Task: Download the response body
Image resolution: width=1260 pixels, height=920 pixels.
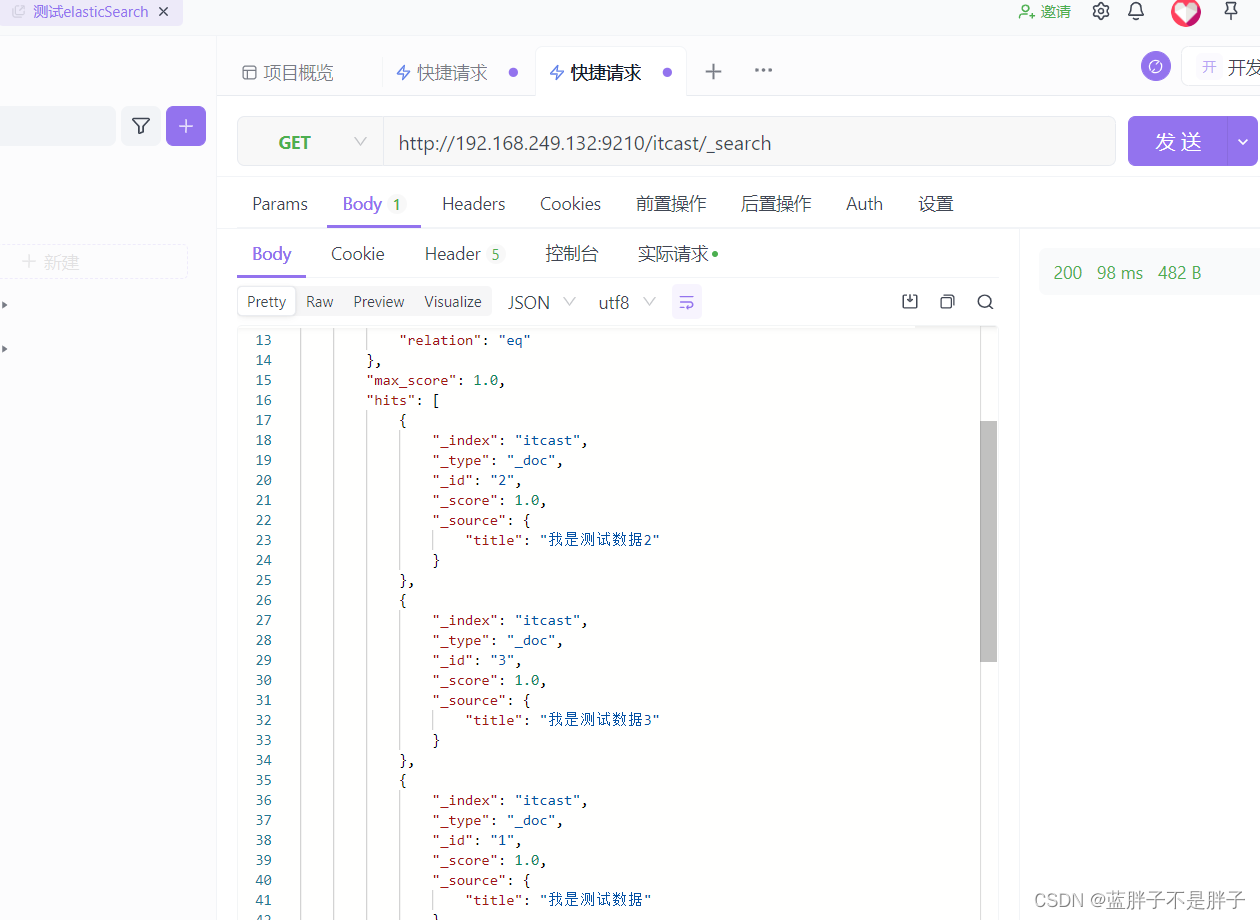Action: 909,301
